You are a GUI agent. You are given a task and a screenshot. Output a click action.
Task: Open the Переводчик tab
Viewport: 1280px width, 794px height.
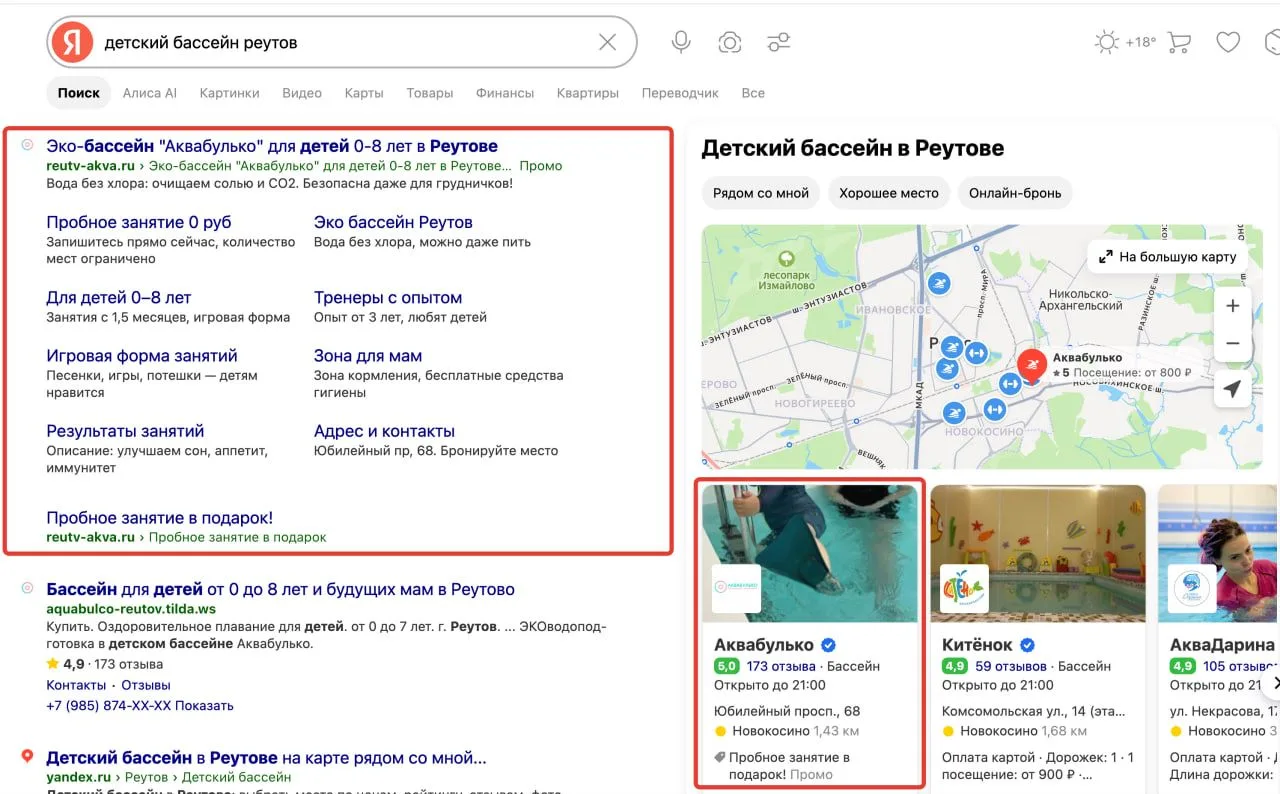(680, 93)
